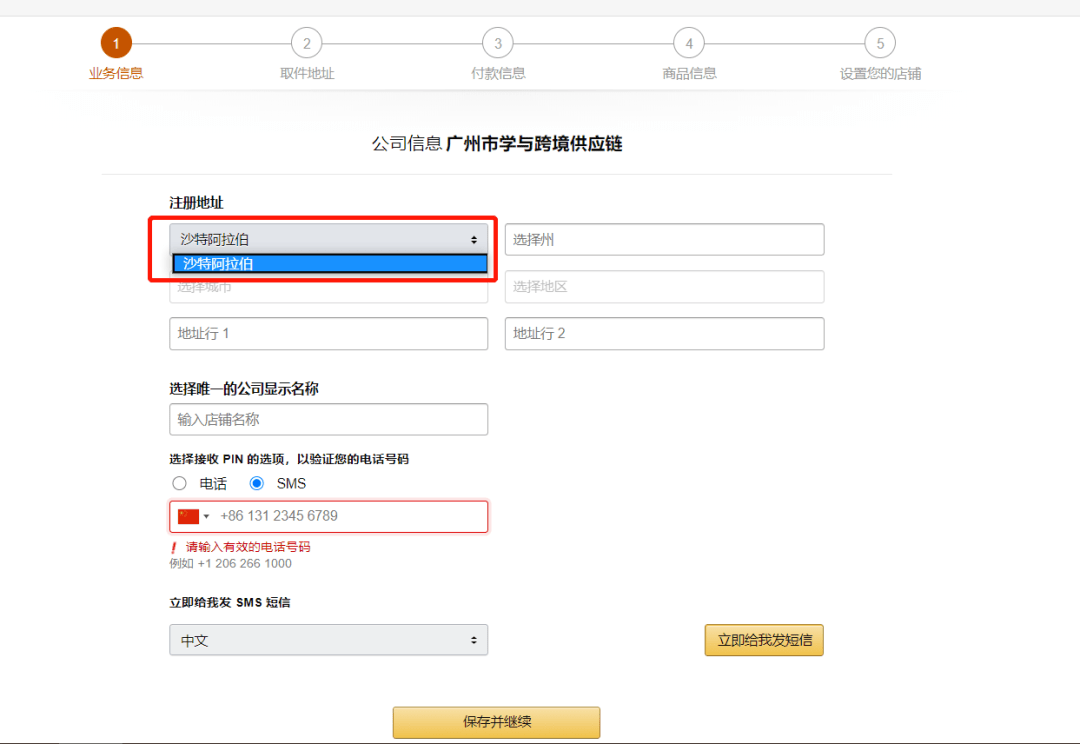Click step 5 circle 设置您的店铺
Viewport: 1080px width, 744px height.
[880, 43]
